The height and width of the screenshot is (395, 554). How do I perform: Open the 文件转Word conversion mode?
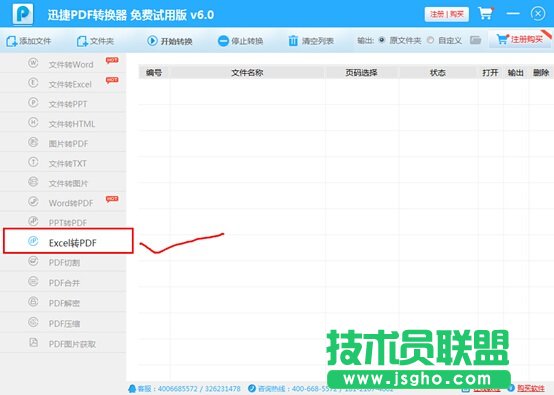63,64
